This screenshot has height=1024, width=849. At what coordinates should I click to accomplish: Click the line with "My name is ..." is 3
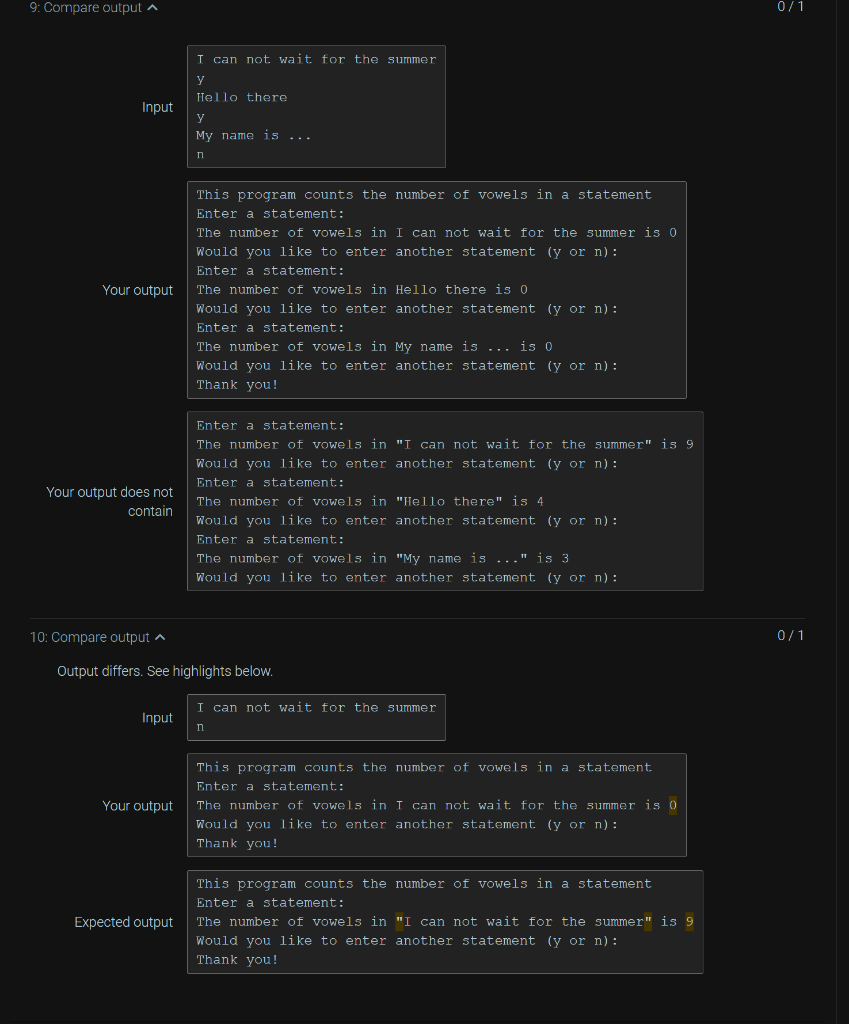[x=383, y=558]
